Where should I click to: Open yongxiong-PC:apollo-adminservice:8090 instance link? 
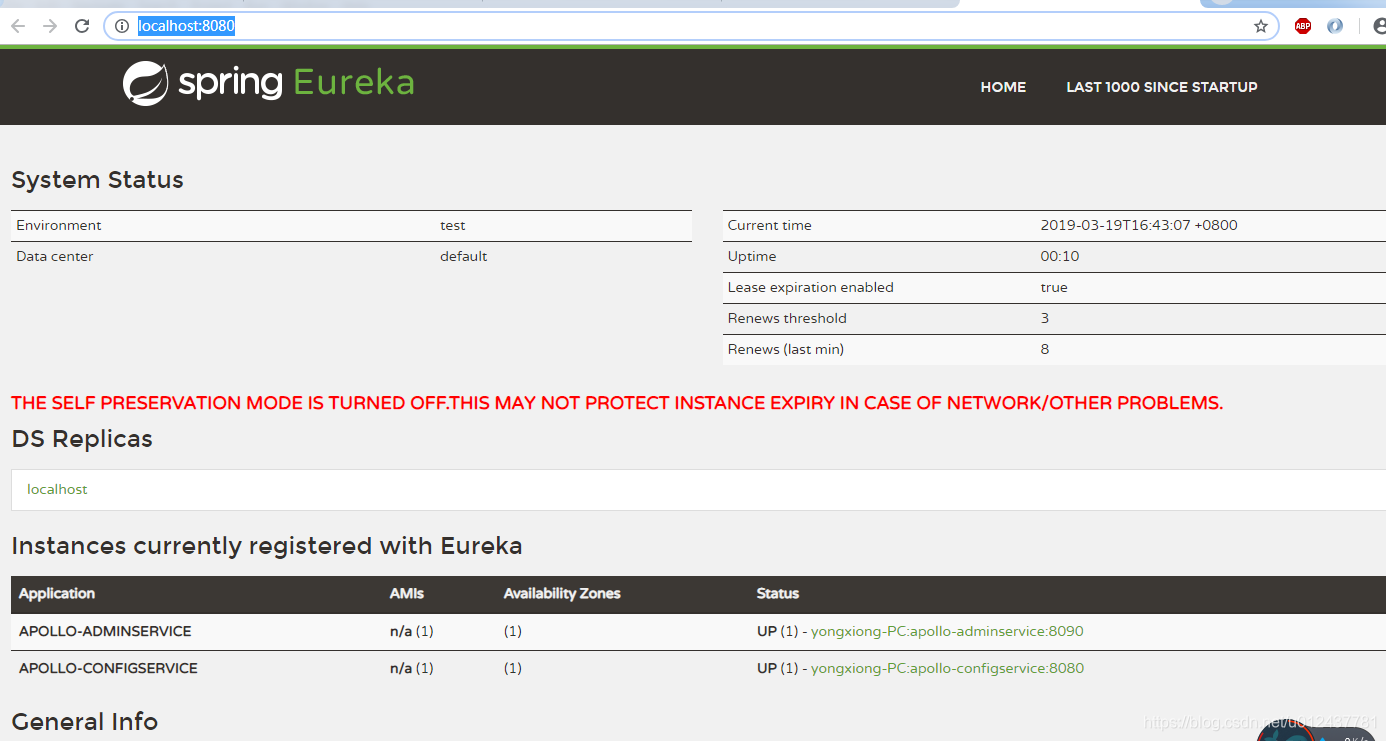coord(947,631)
